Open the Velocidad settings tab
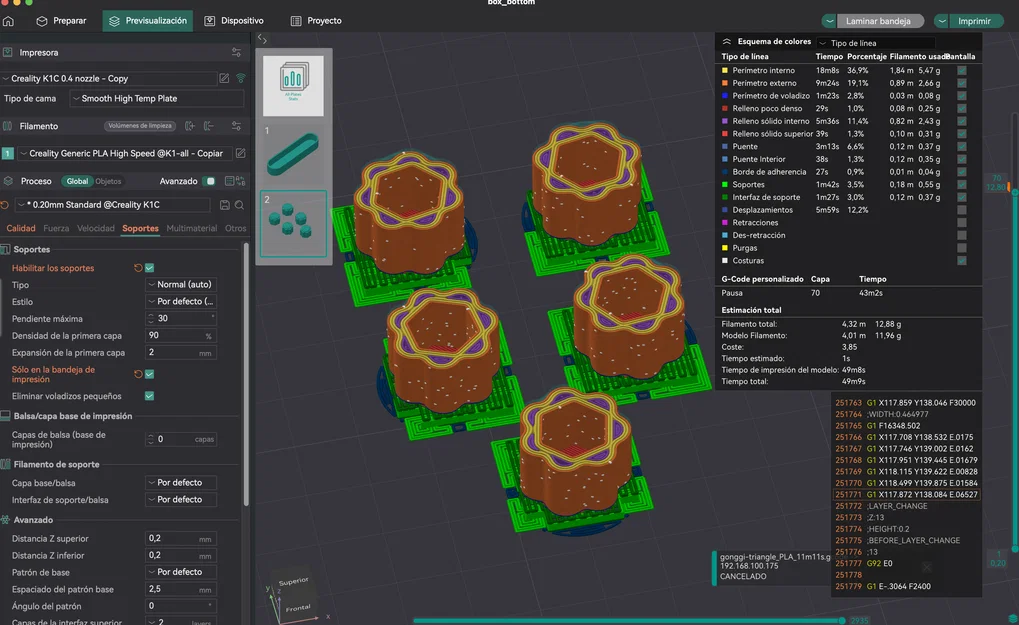Image resolution: width=1019 pixels, height=625 pixels. [96, 228]
